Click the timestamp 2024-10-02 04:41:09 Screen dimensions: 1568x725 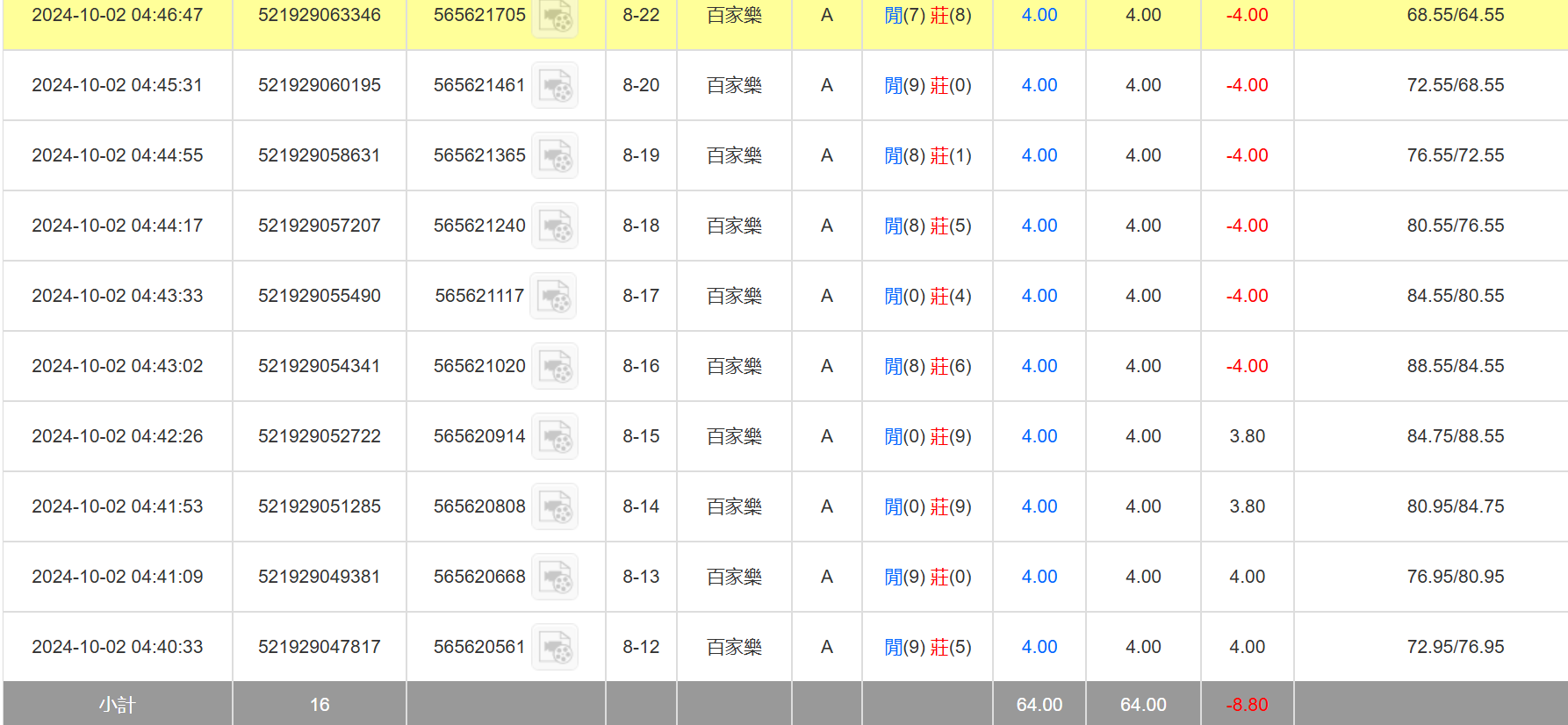[117, 577]
